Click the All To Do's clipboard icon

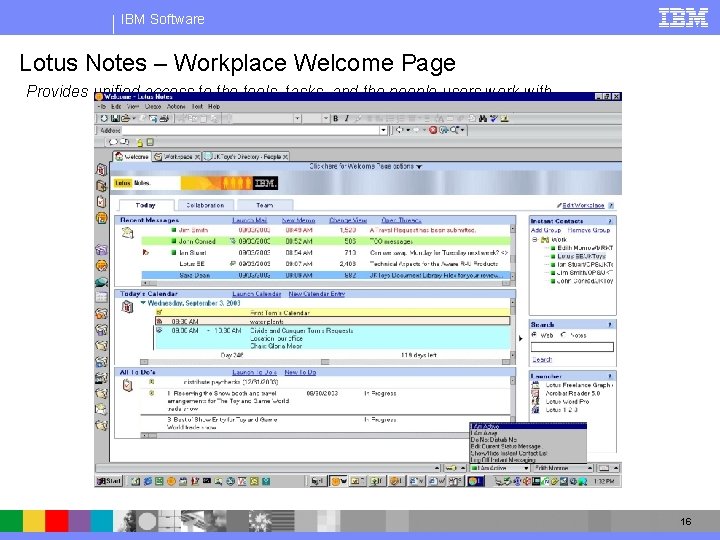pyautogui.click(x=128, y=386)
